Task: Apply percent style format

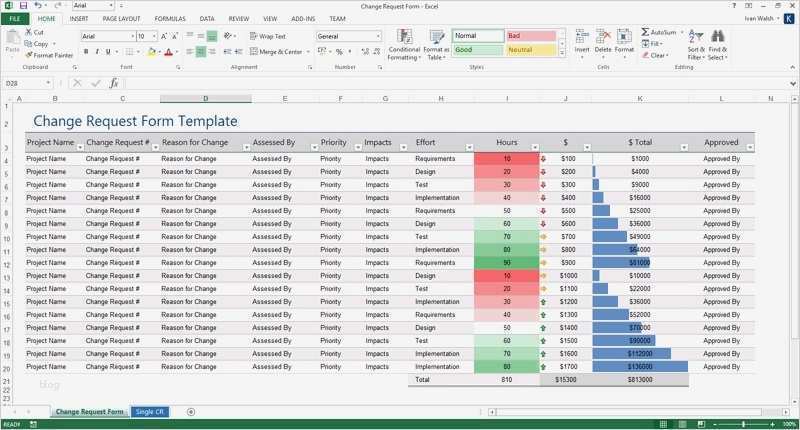Action: click(x=339, y=52)
